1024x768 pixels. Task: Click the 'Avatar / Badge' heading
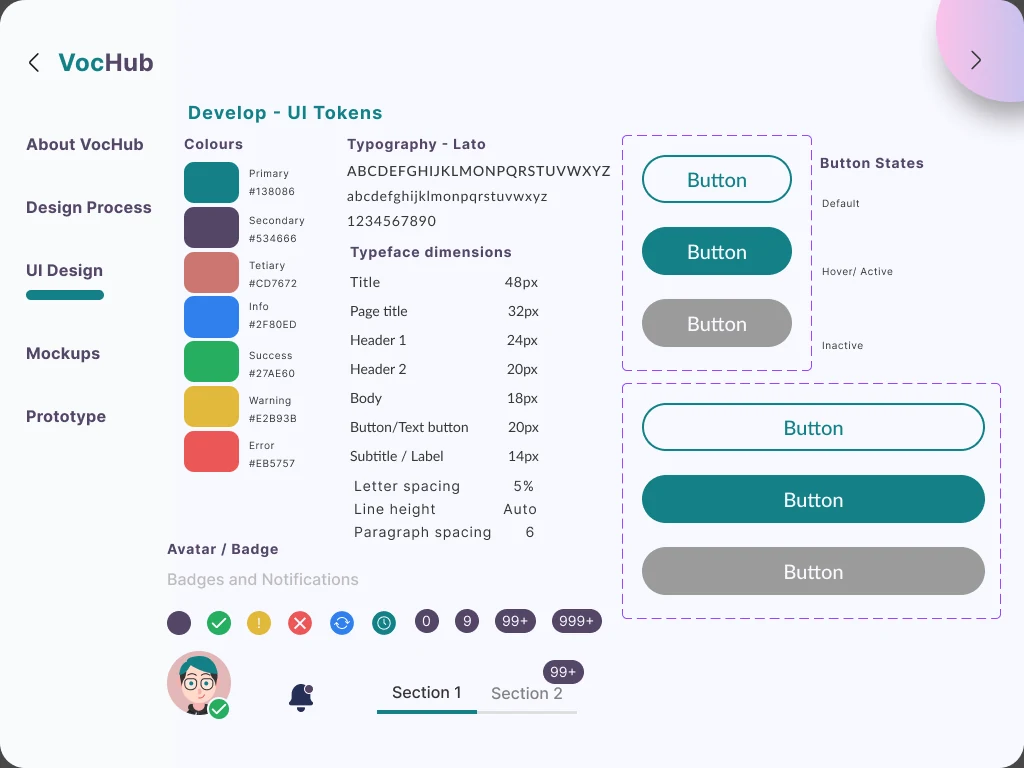(223, 549)
